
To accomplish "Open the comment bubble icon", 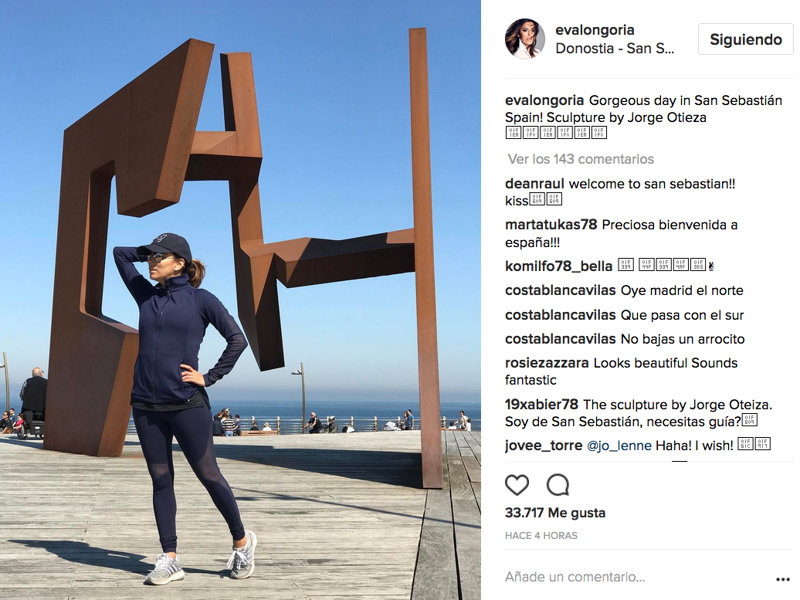I will click(558, 485).
